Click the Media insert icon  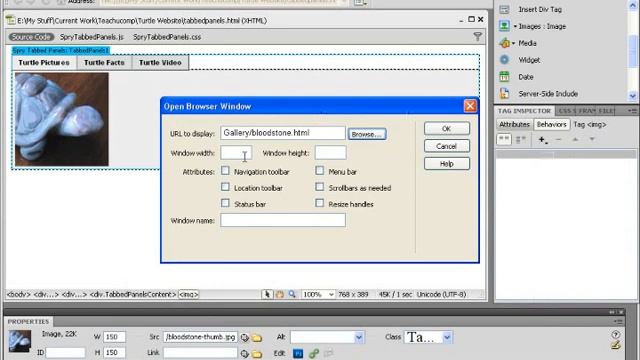pyautogui.click(x=504, y=43)
